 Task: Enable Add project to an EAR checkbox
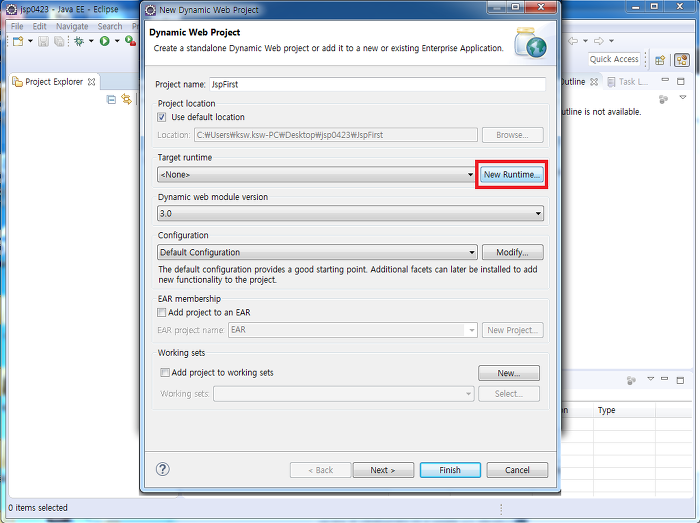(162, 312)
